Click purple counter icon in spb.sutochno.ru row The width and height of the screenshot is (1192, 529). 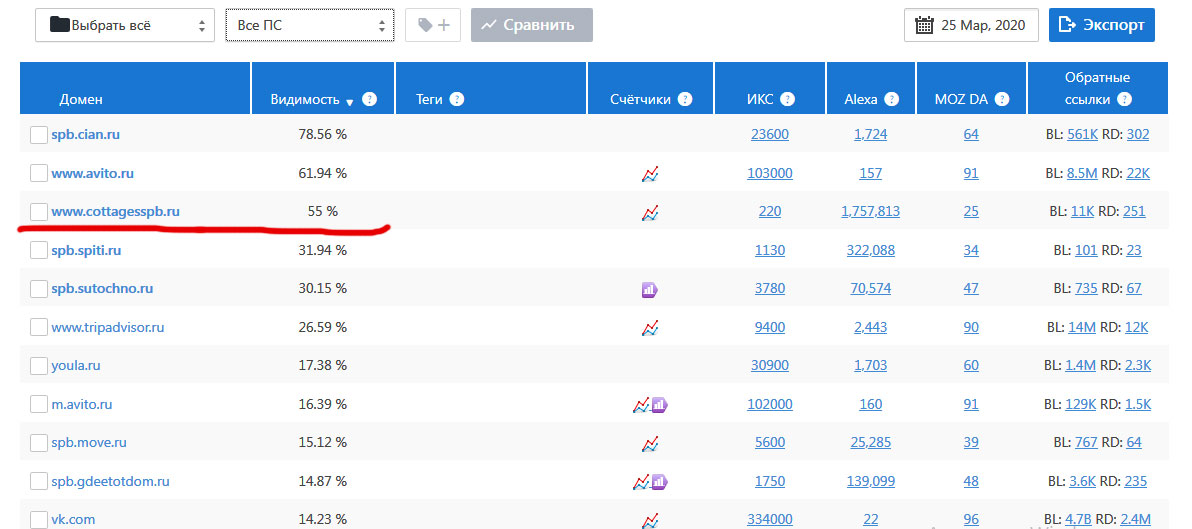[650, 289]
